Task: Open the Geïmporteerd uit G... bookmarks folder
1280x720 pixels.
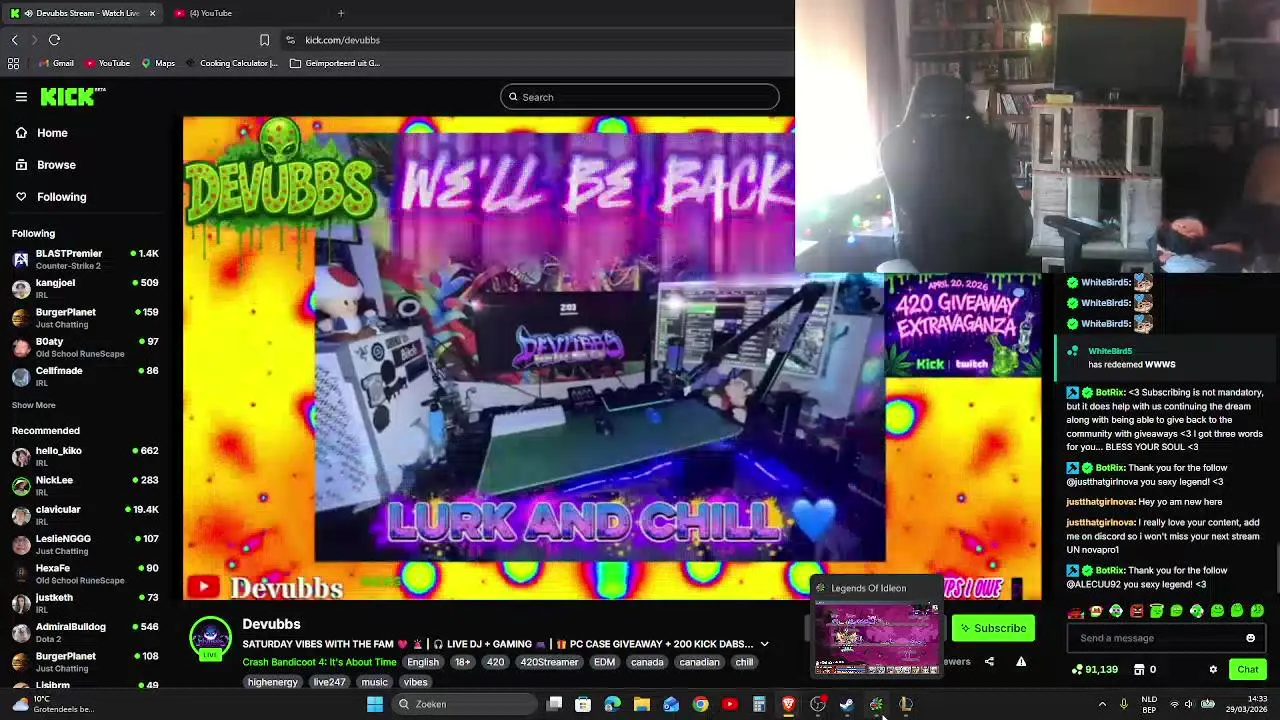Action: [335, 63]
